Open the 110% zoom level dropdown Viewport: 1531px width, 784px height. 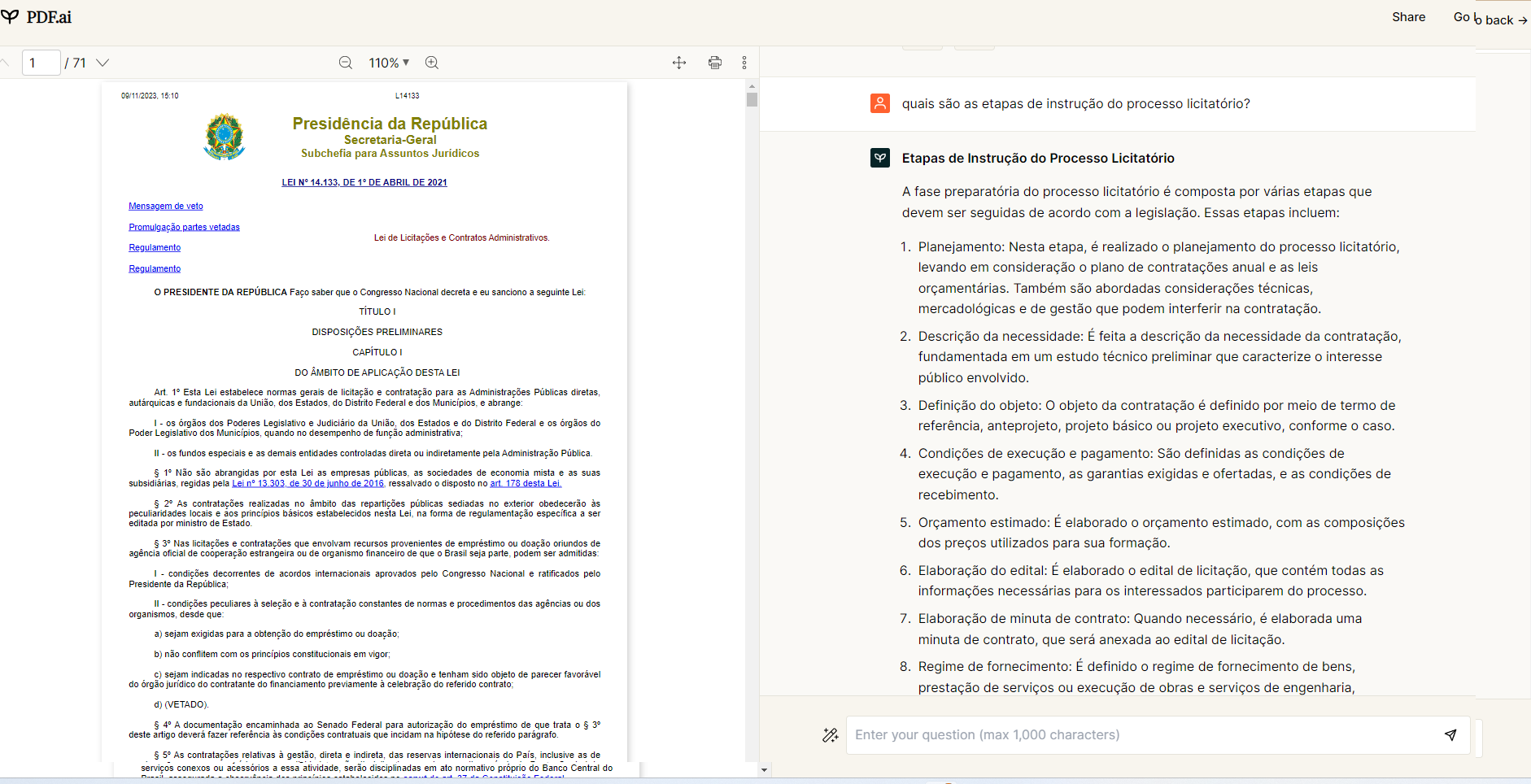pos(388,62)
